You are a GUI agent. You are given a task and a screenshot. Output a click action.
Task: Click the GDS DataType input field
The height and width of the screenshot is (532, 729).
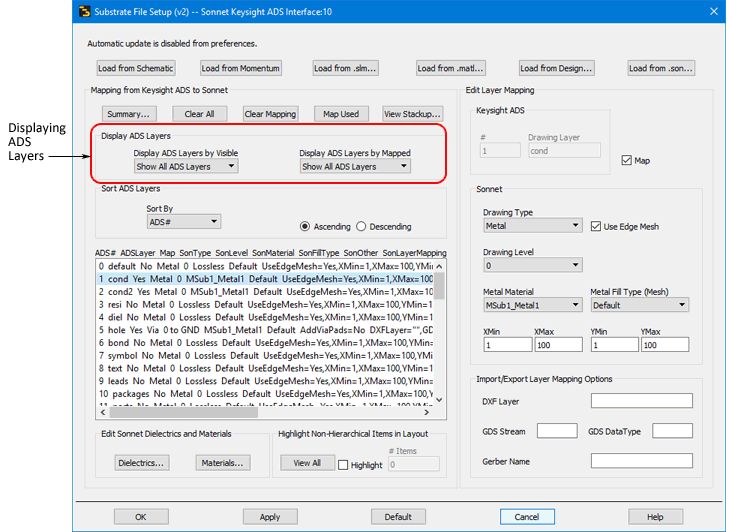(672, 431)
